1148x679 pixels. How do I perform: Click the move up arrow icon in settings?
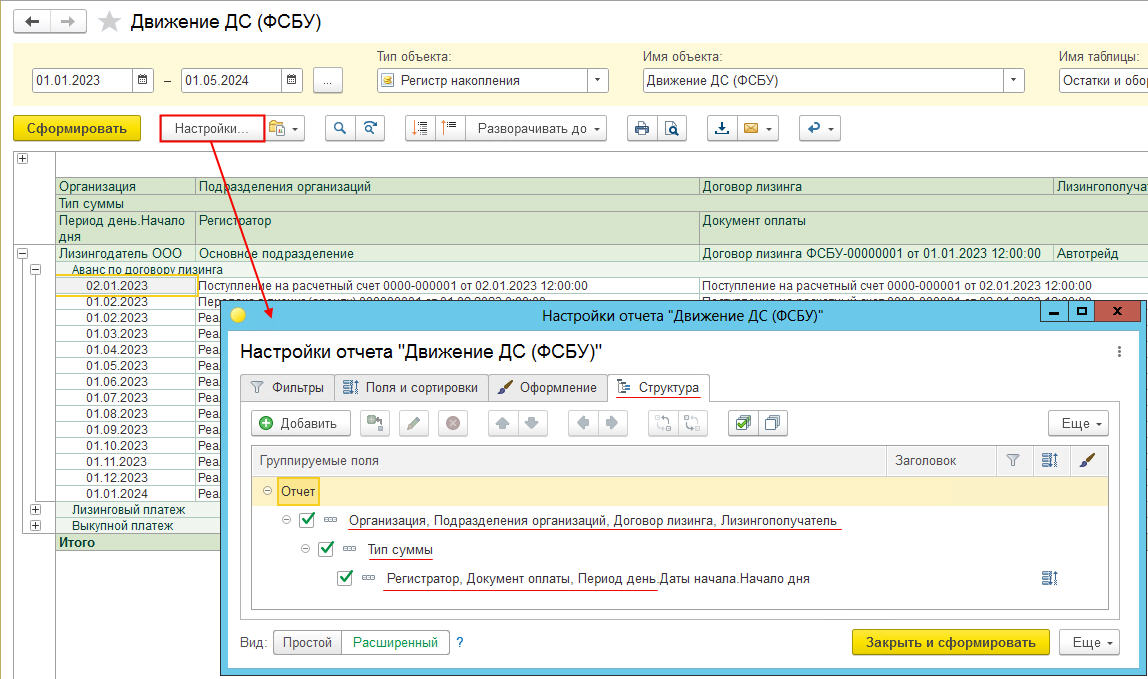coord(503,423)
